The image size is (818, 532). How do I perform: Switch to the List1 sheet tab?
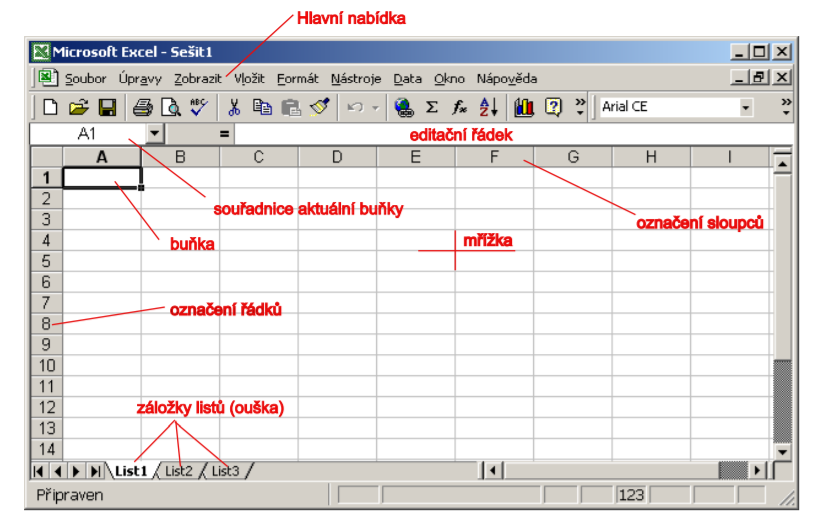[x=130, y=471]
